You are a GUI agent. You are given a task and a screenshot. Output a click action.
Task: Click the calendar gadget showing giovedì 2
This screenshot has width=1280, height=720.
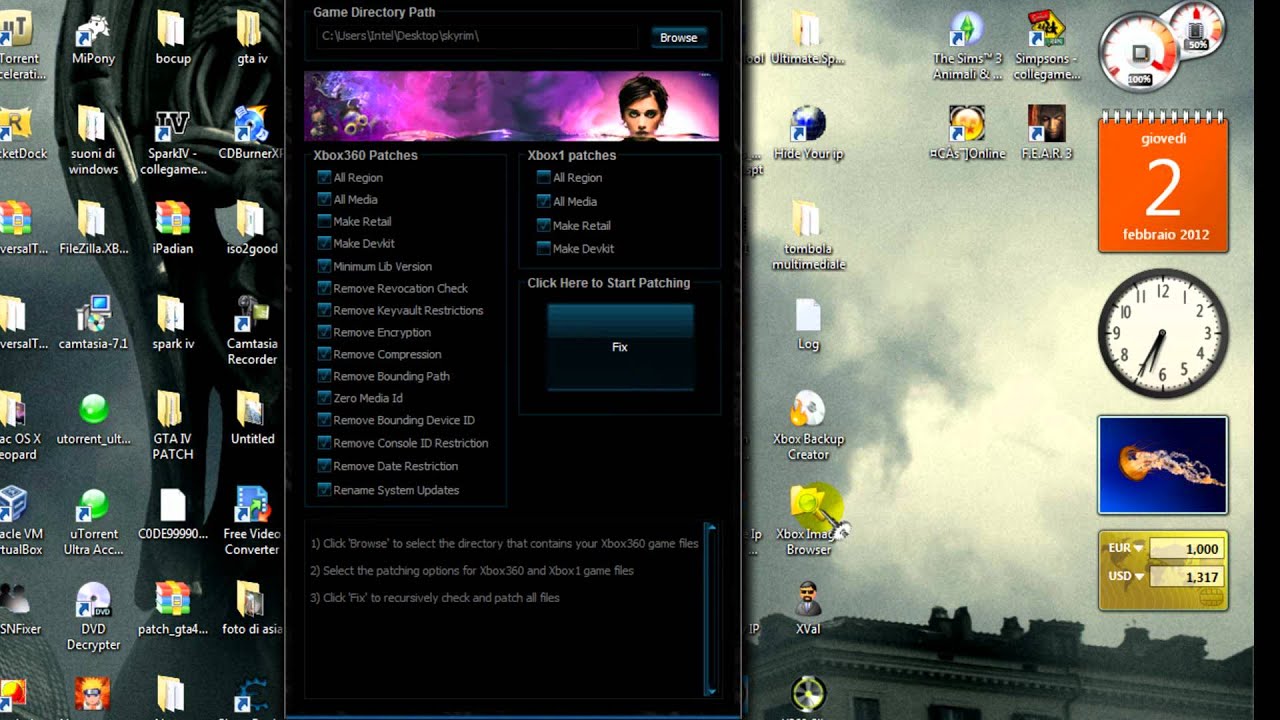(1162, 182)
